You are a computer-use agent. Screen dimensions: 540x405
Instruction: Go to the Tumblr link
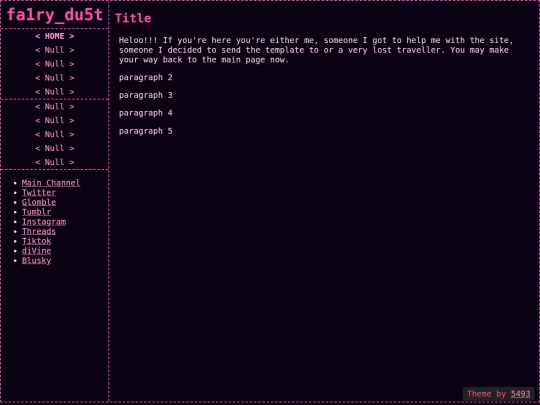click(x=36, y=212)
